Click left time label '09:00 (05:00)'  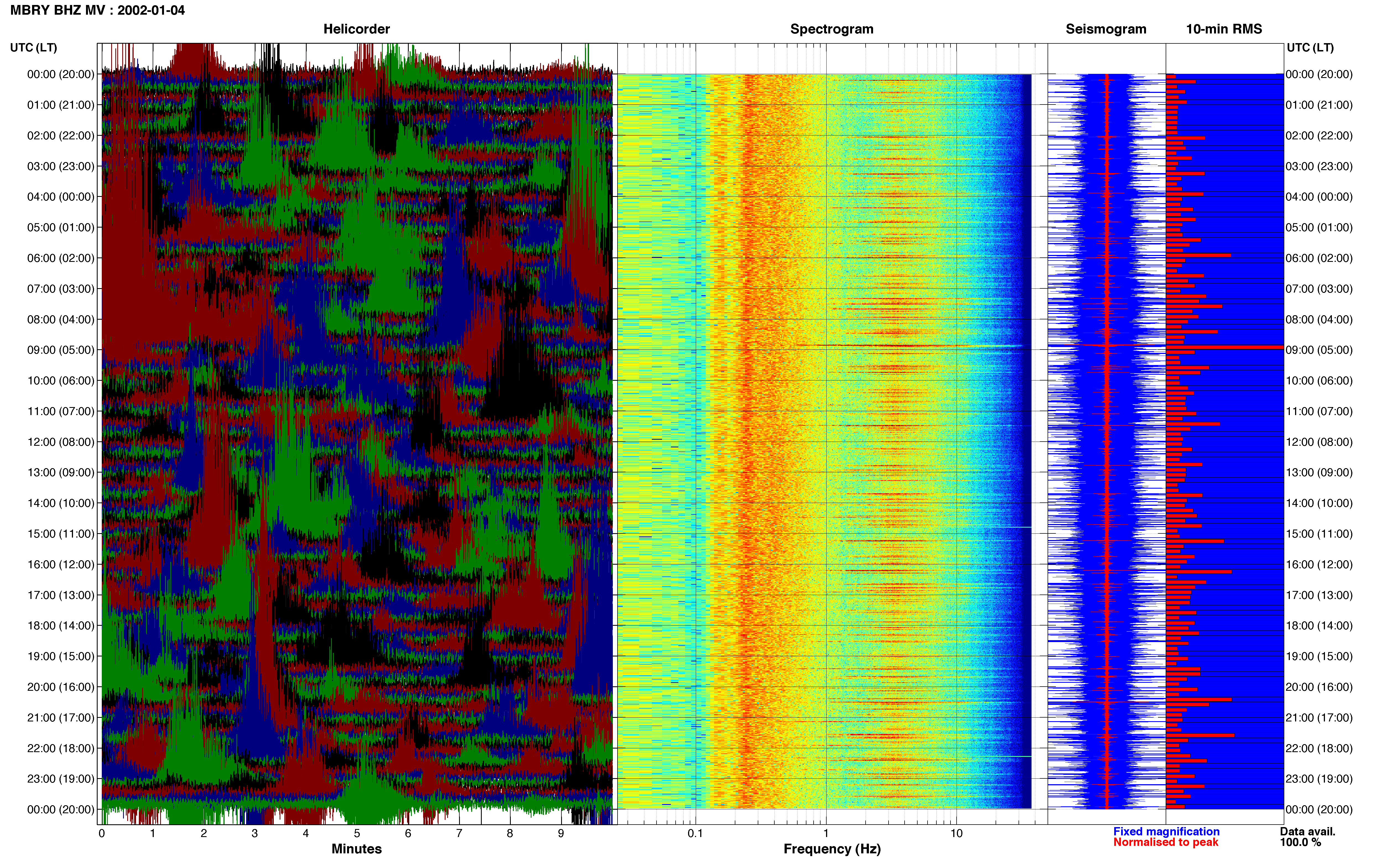pyautogui.click(x=61, y=350)
